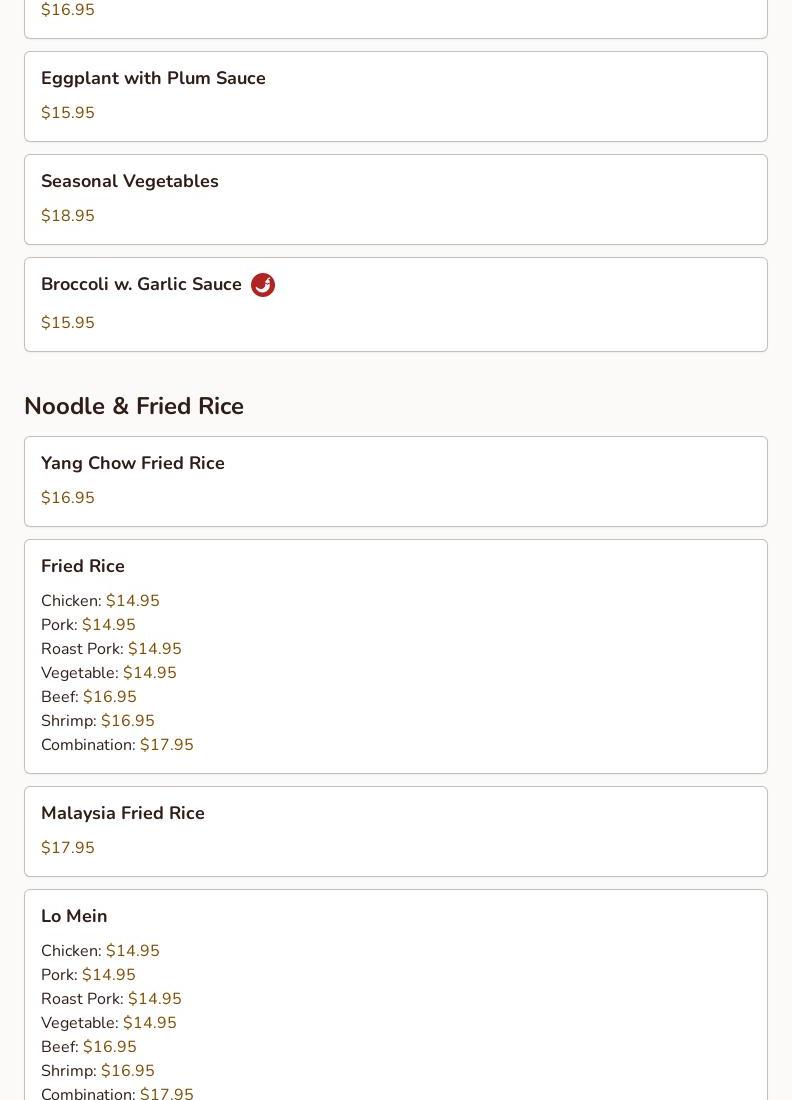The image size is (792, 1100).
Task: Click the Lo Mein item title
Action: point(74,916)
